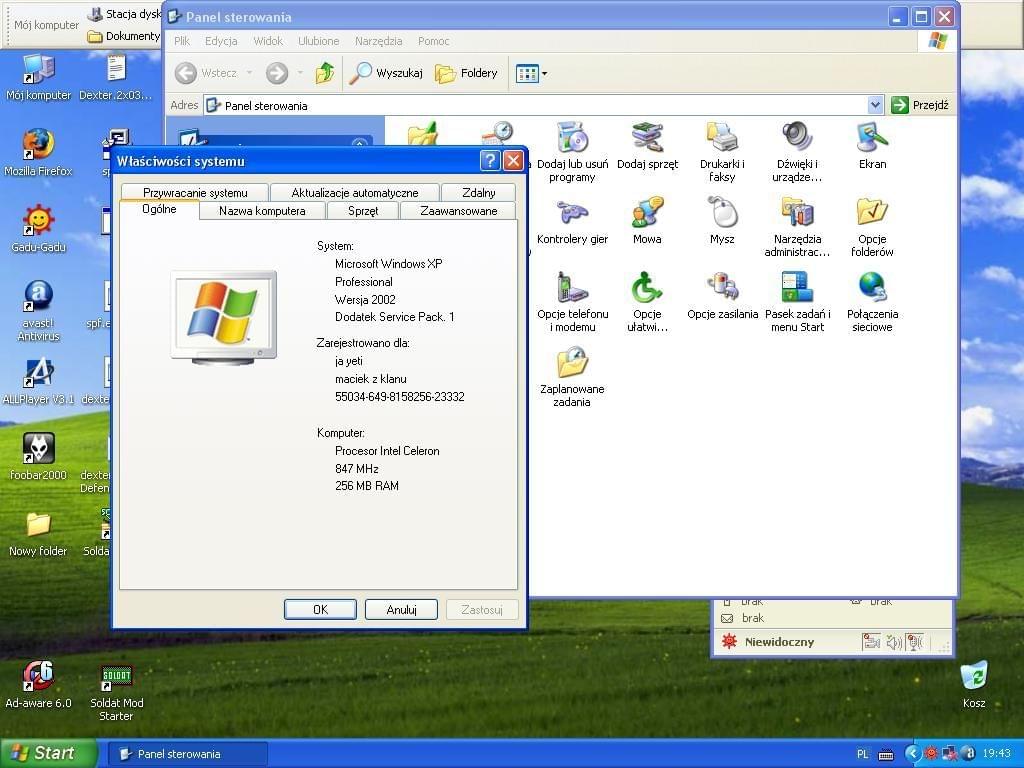
Task: Open the Narzędzia menu
Action: [378, 41]
